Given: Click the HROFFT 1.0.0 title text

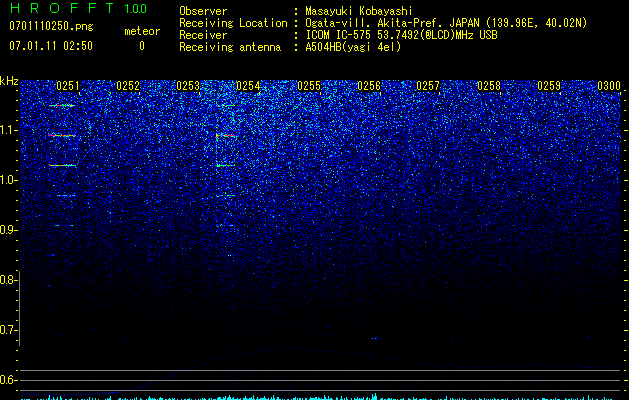Looking at the screenshot, I should click(x=78, y=8).
